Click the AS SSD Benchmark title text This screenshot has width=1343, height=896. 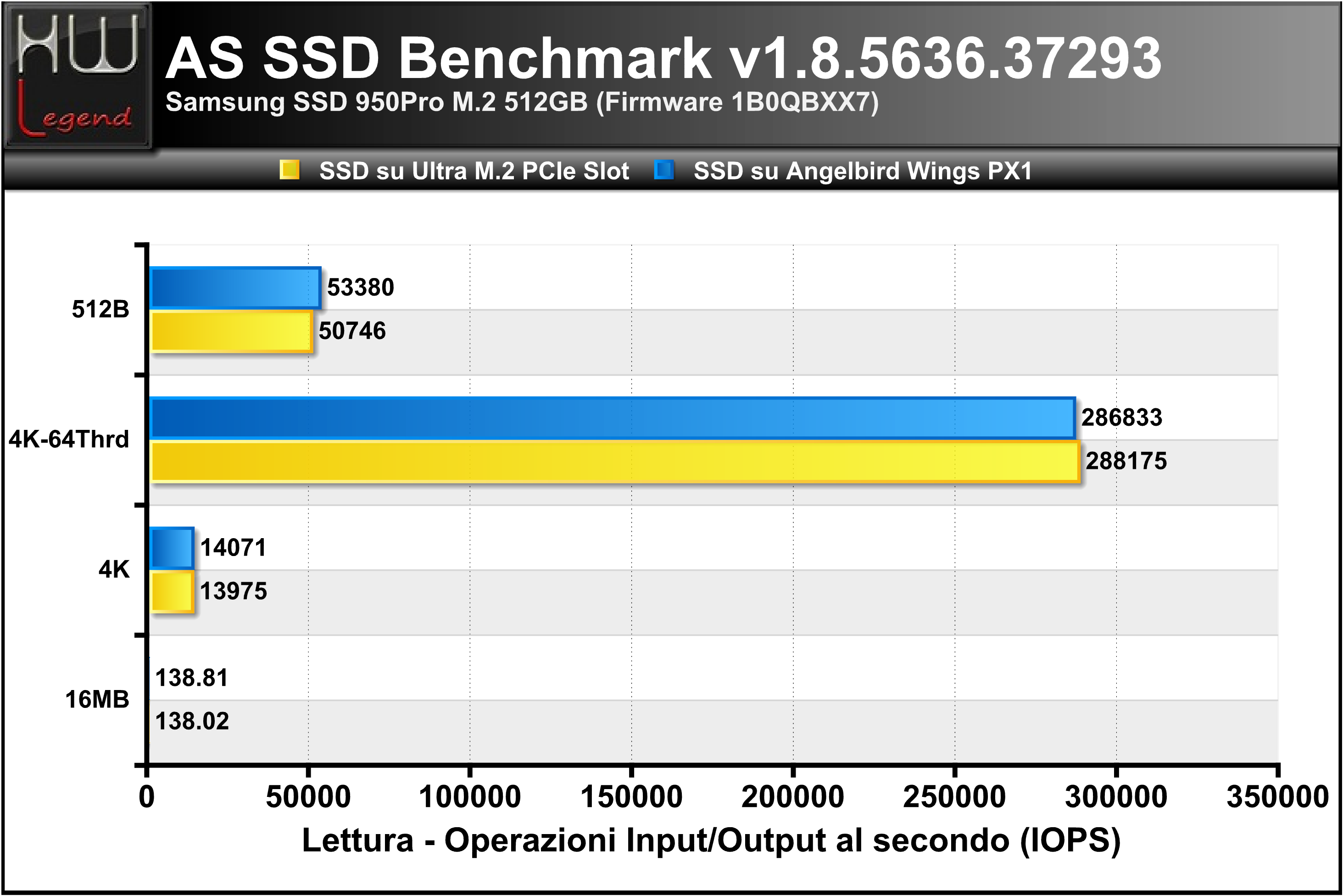pos(663,58)
